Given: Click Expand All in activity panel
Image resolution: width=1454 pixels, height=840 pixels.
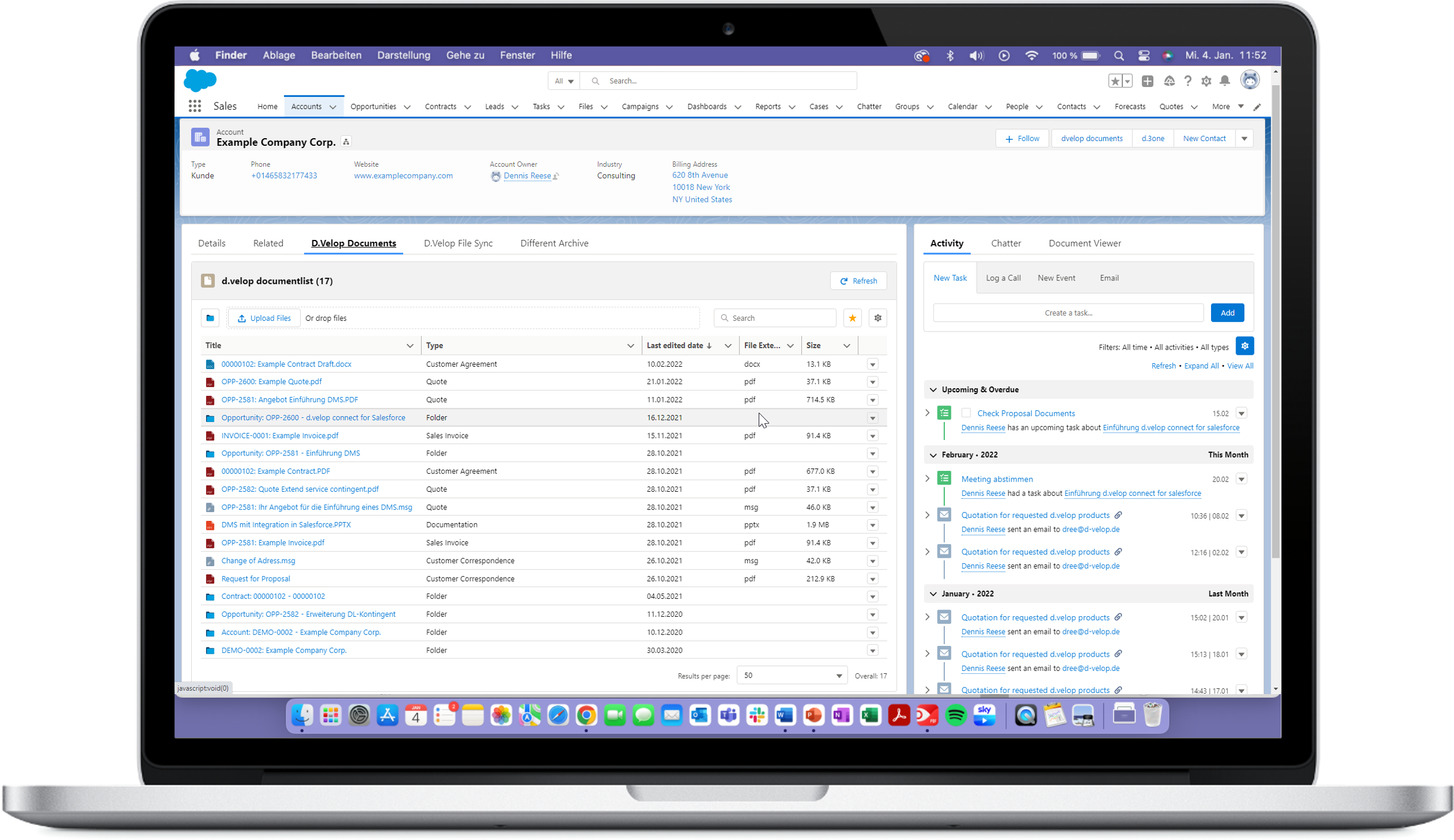Looking at the screenshot, I should pos(1201,366).
